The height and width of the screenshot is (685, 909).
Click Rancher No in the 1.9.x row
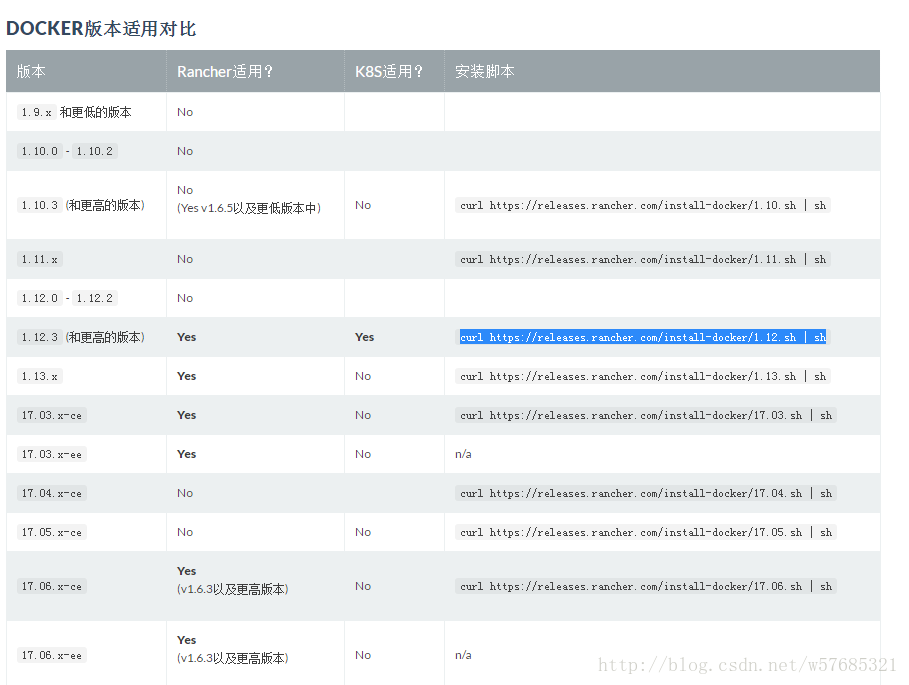click(185, 112)
